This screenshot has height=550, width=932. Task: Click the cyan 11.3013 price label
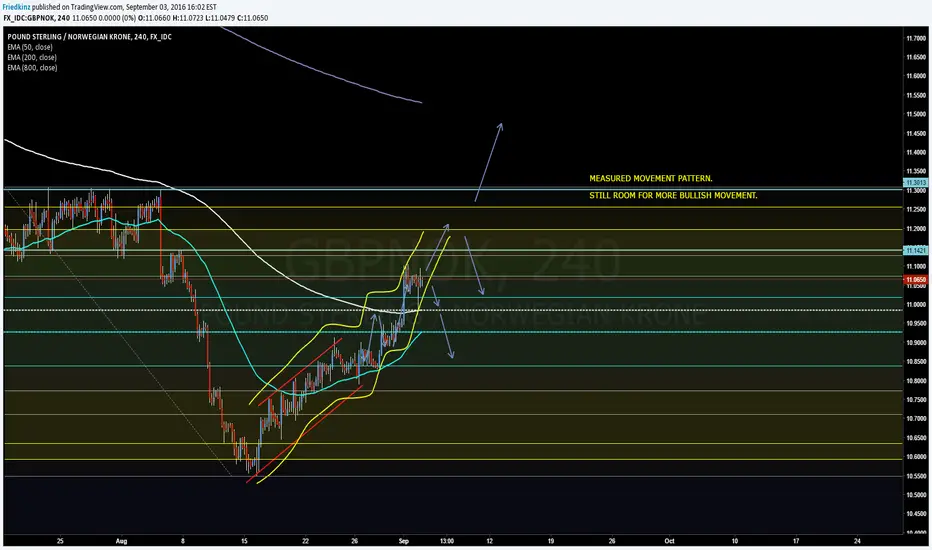click(915, 183)
